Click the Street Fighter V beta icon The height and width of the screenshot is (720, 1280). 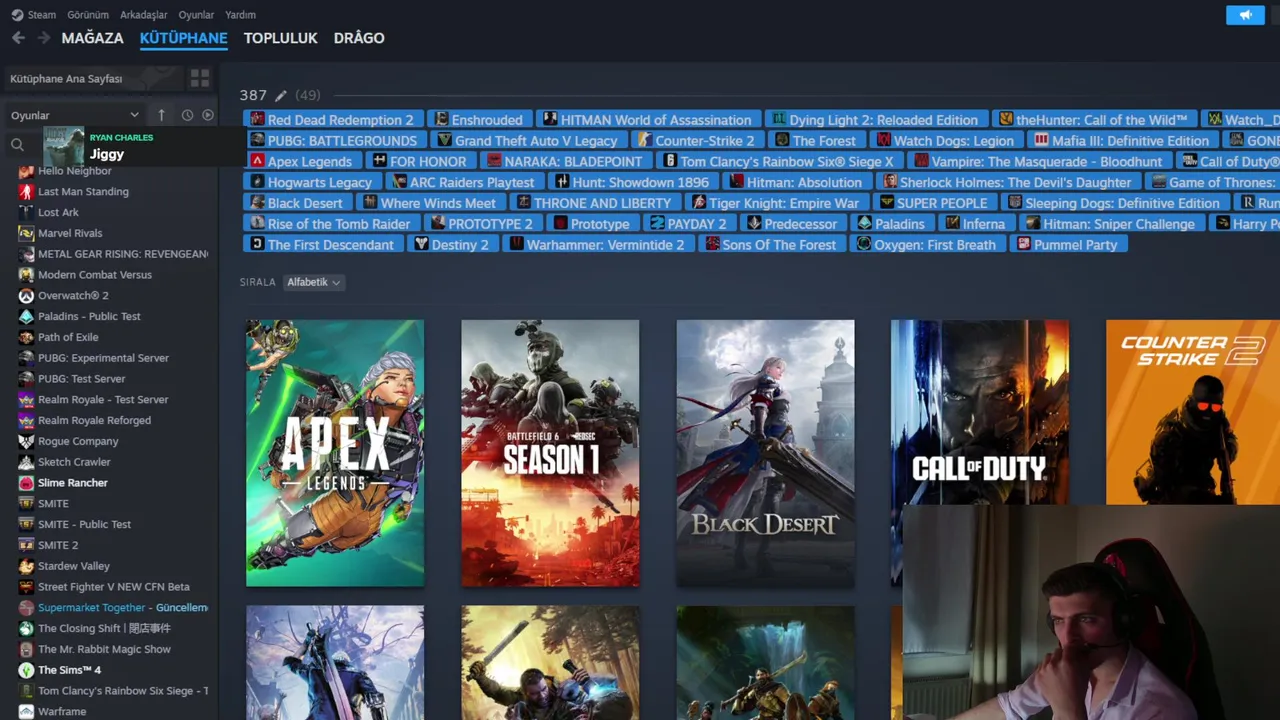tap(26, 587)
